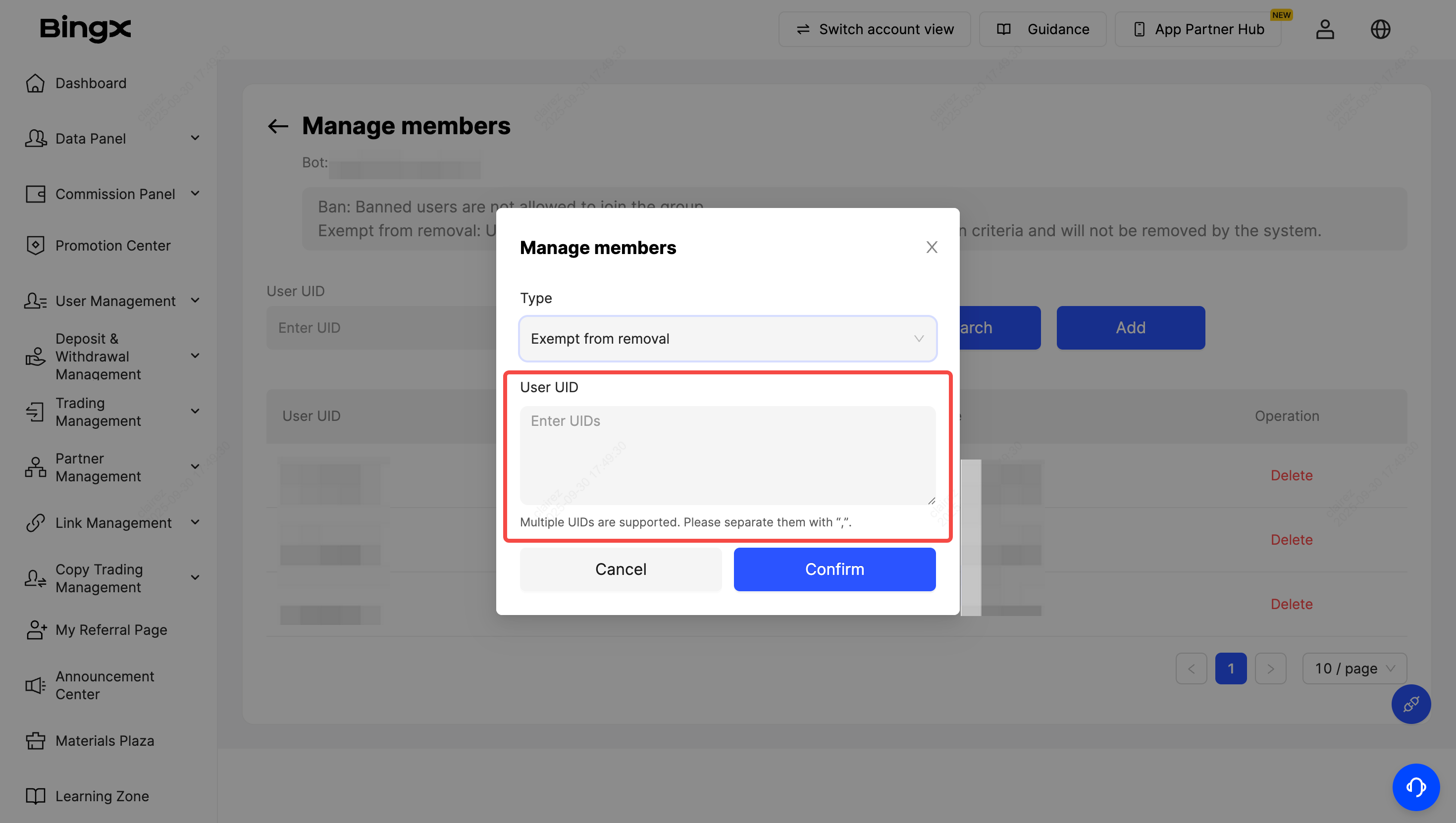Open the language globe icon

(1380, 29)
